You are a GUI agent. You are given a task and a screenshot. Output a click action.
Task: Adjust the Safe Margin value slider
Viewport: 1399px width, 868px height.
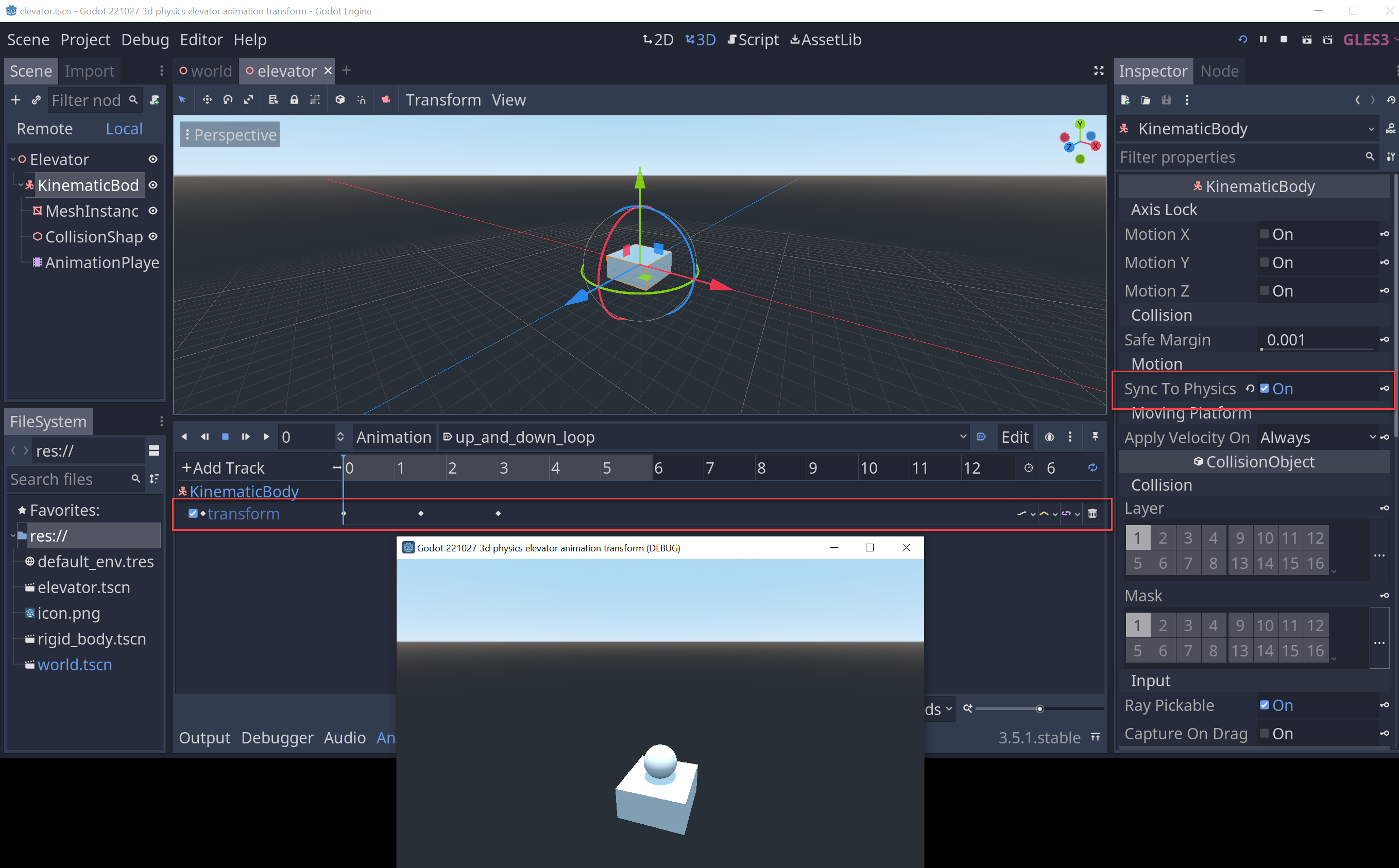click(1317, 349)
